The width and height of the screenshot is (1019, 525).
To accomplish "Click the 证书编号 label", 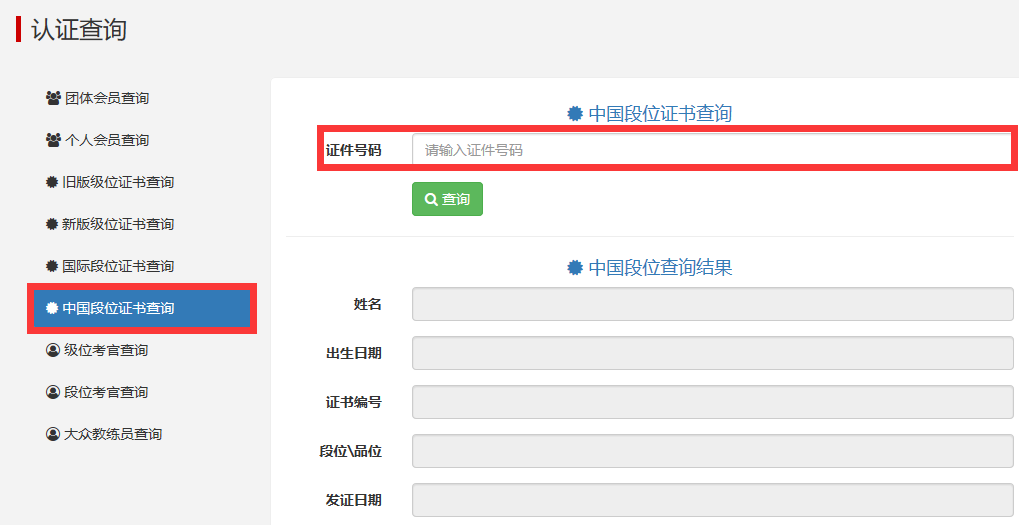I will click(x=354, y=402).
